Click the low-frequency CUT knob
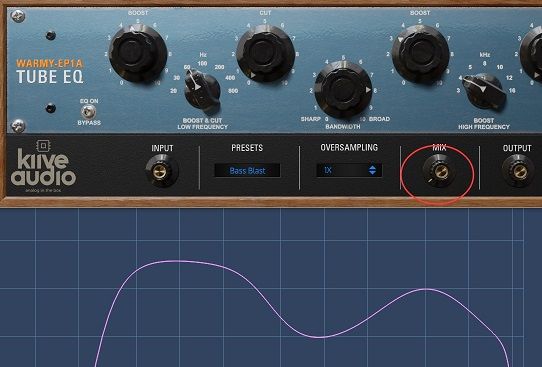 [265, 54]
